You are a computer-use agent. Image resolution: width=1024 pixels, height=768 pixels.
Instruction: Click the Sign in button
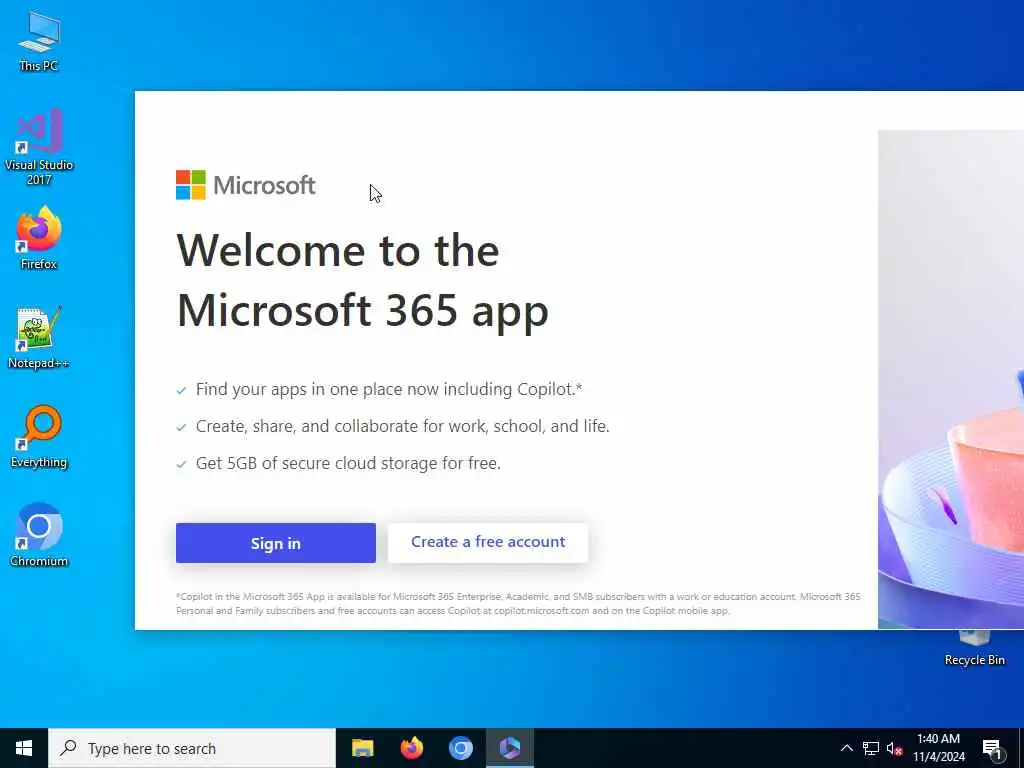[276, 543]
